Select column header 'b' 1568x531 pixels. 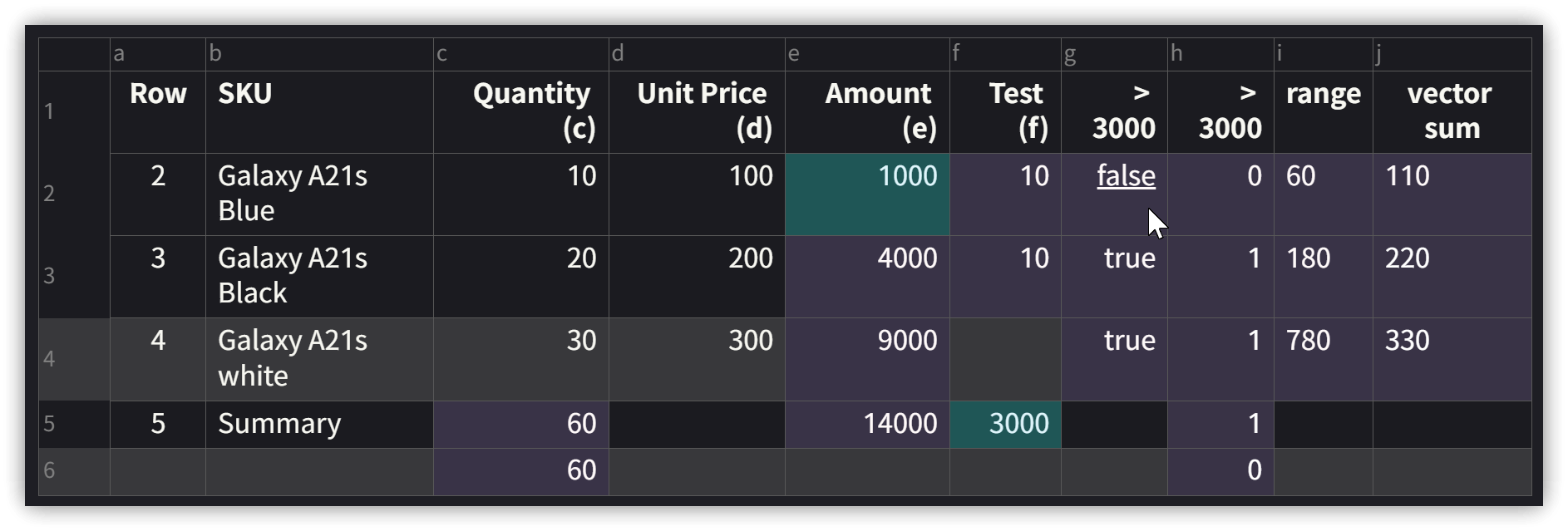click(319, 54)
